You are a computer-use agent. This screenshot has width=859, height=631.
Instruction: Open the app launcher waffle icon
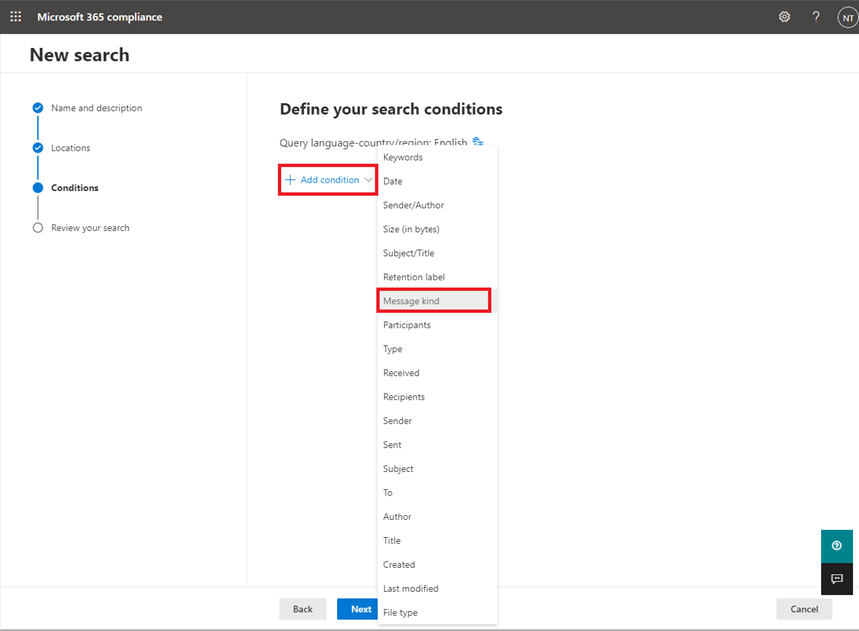[x=16, y=16]
